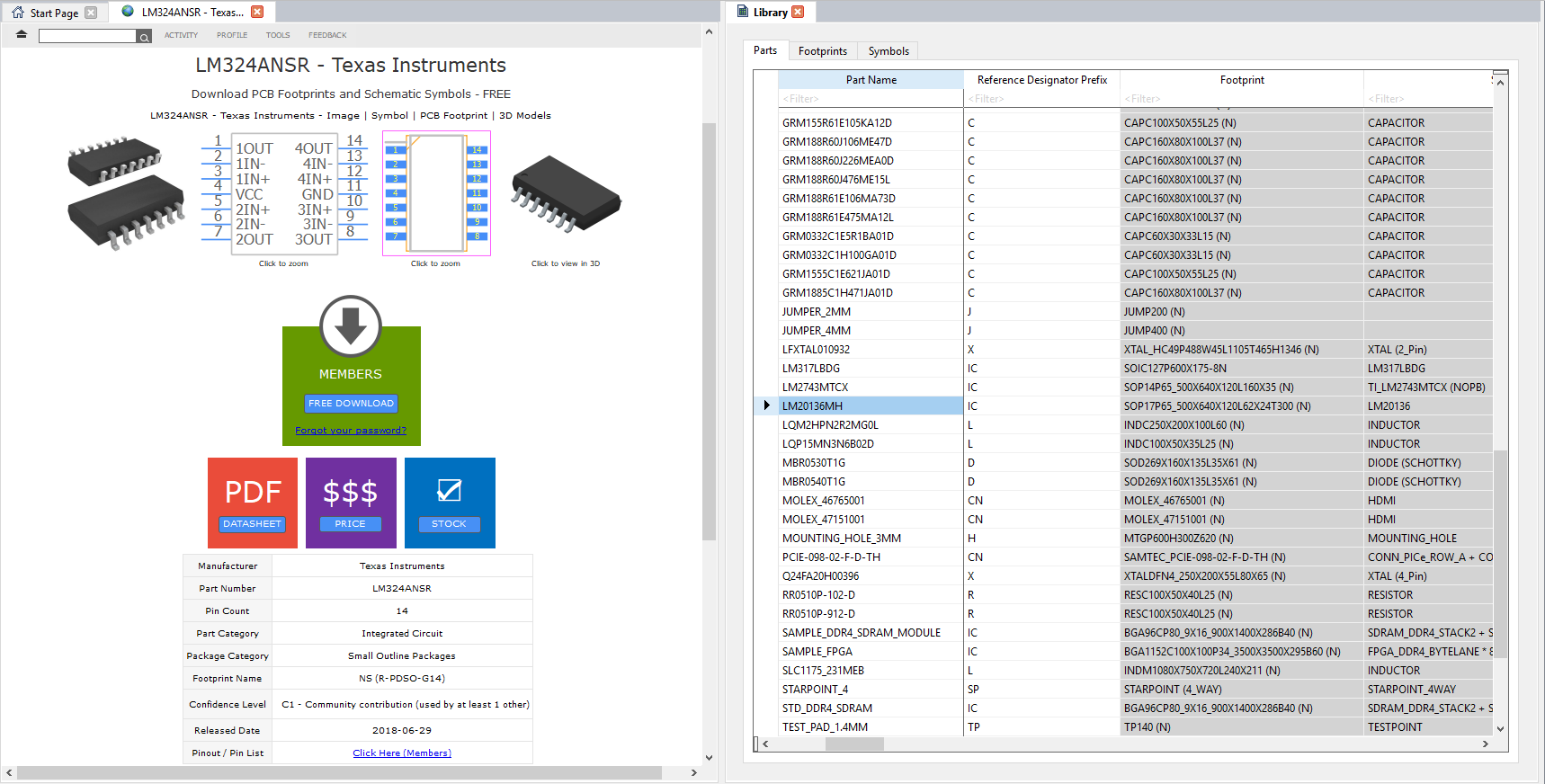
Task: Click footprint SOIC127P600X175-8N cell
Action: 1242,369
